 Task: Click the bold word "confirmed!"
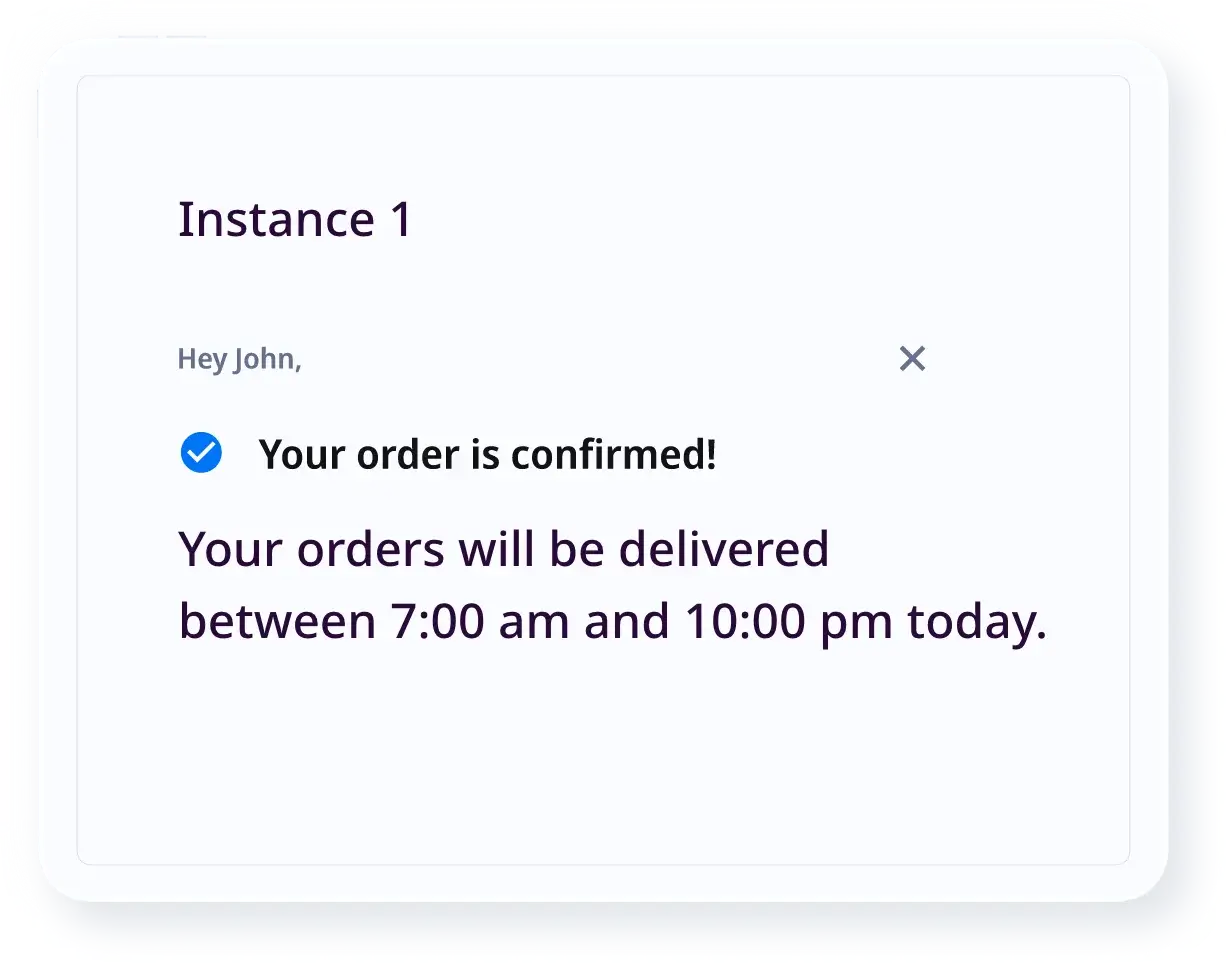(x=614, y=455)
